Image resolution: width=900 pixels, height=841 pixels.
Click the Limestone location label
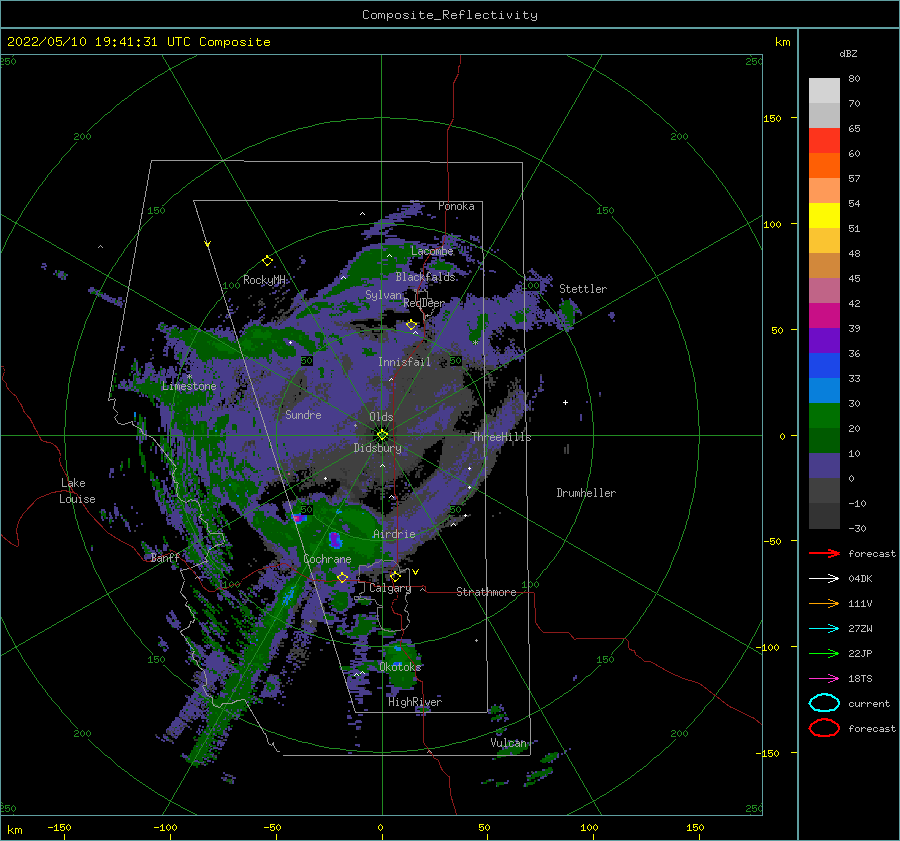[x=189, y=386]
